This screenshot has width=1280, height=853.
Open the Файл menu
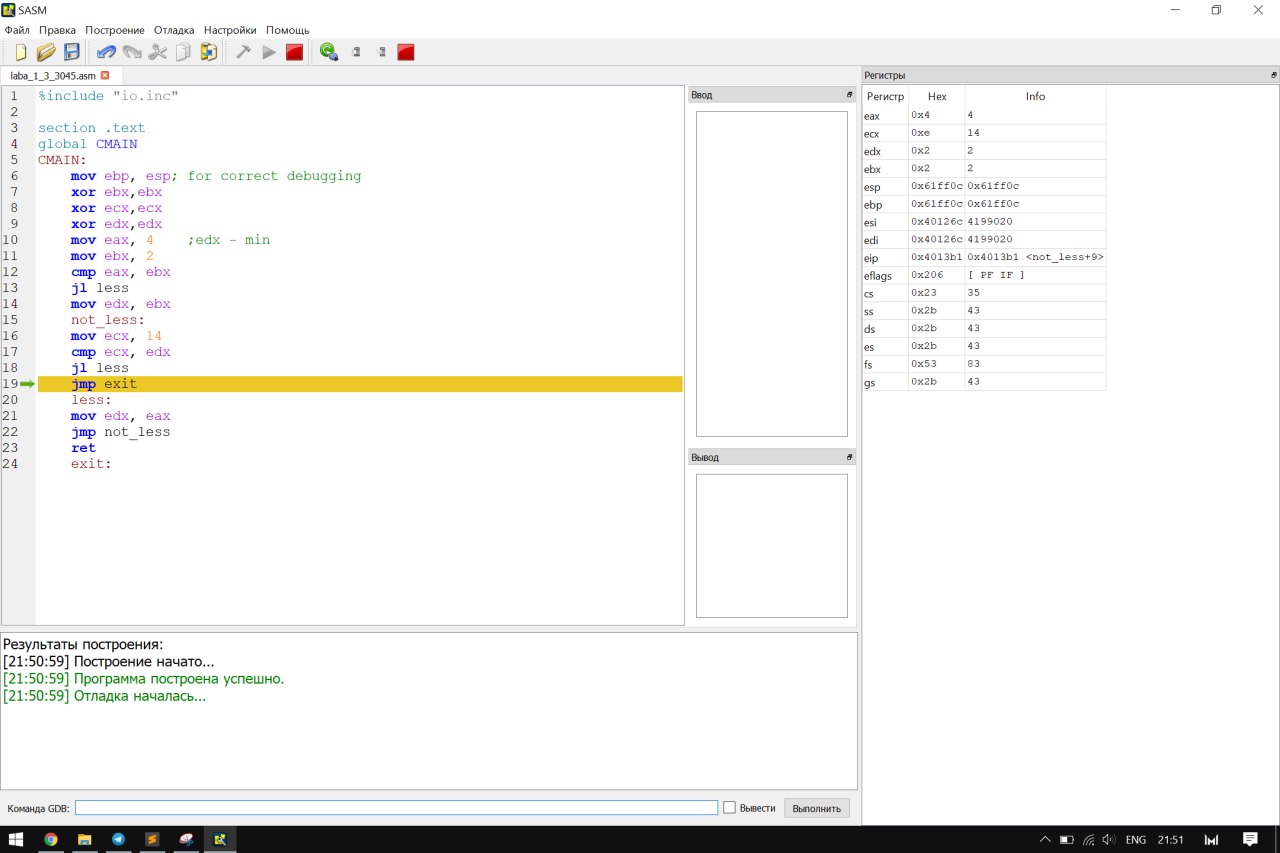click(x=17, y=30)
